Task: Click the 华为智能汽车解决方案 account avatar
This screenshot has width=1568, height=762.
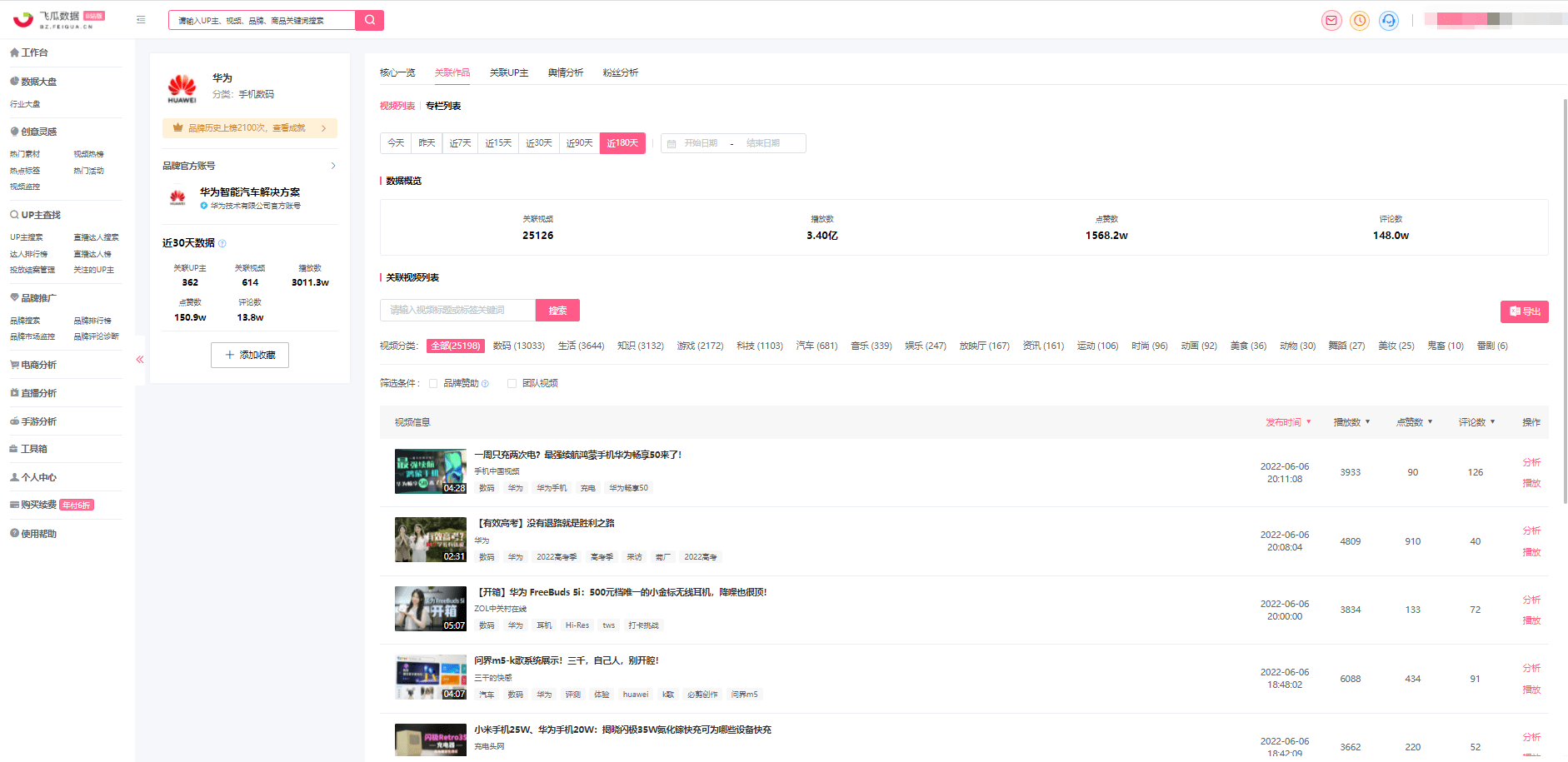Action: tap(177, 197)
